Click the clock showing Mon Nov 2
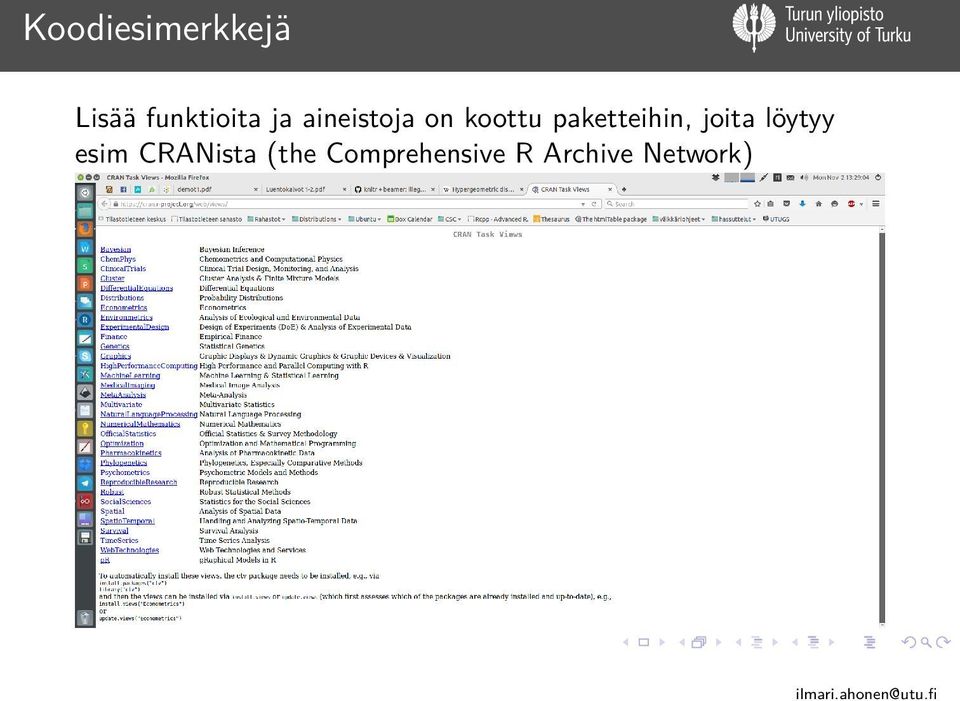This screenshot has width=960, height=701. click(x=841, y=178)
